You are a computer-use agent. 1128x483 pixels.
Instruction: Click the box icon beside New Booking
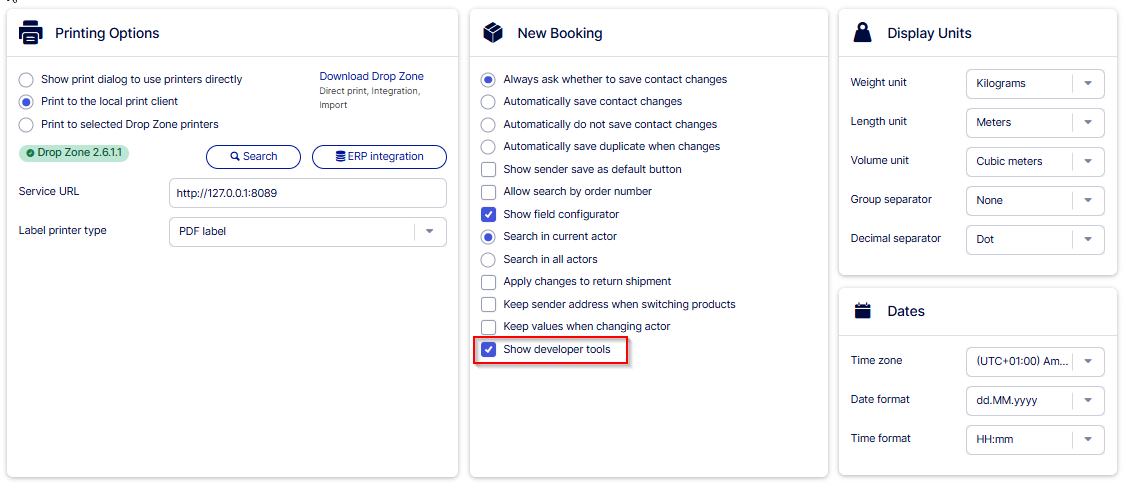(492, 33)
